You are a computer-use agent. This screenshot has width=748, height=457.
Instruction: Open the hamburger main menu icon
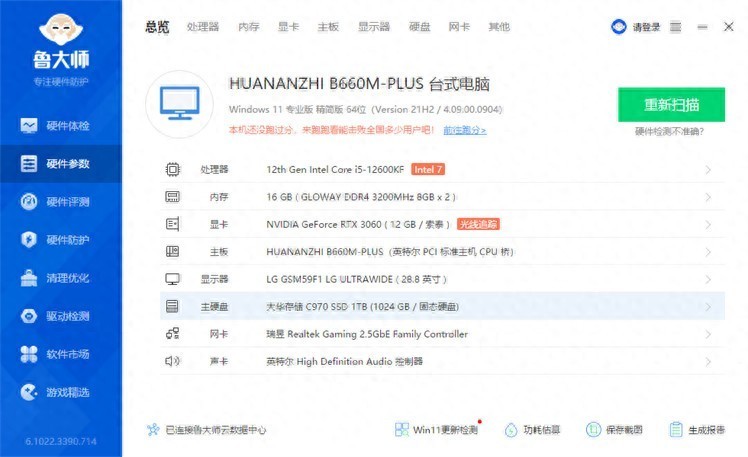675,27
